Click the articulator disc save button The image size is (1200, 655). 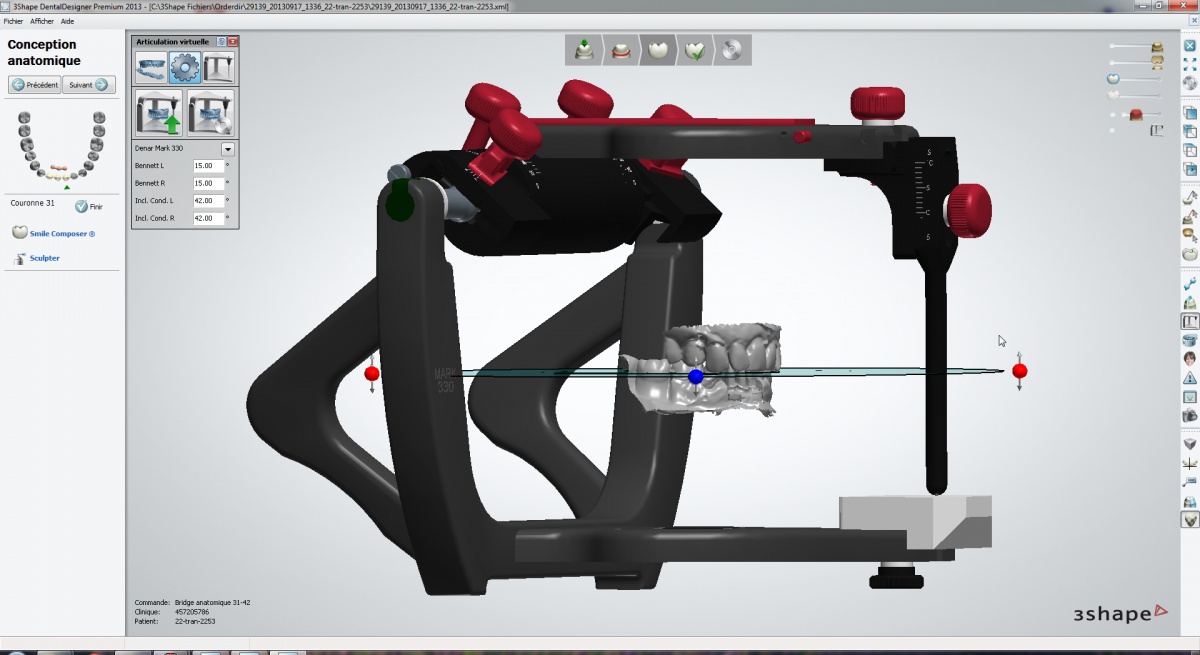coord(210,113)
